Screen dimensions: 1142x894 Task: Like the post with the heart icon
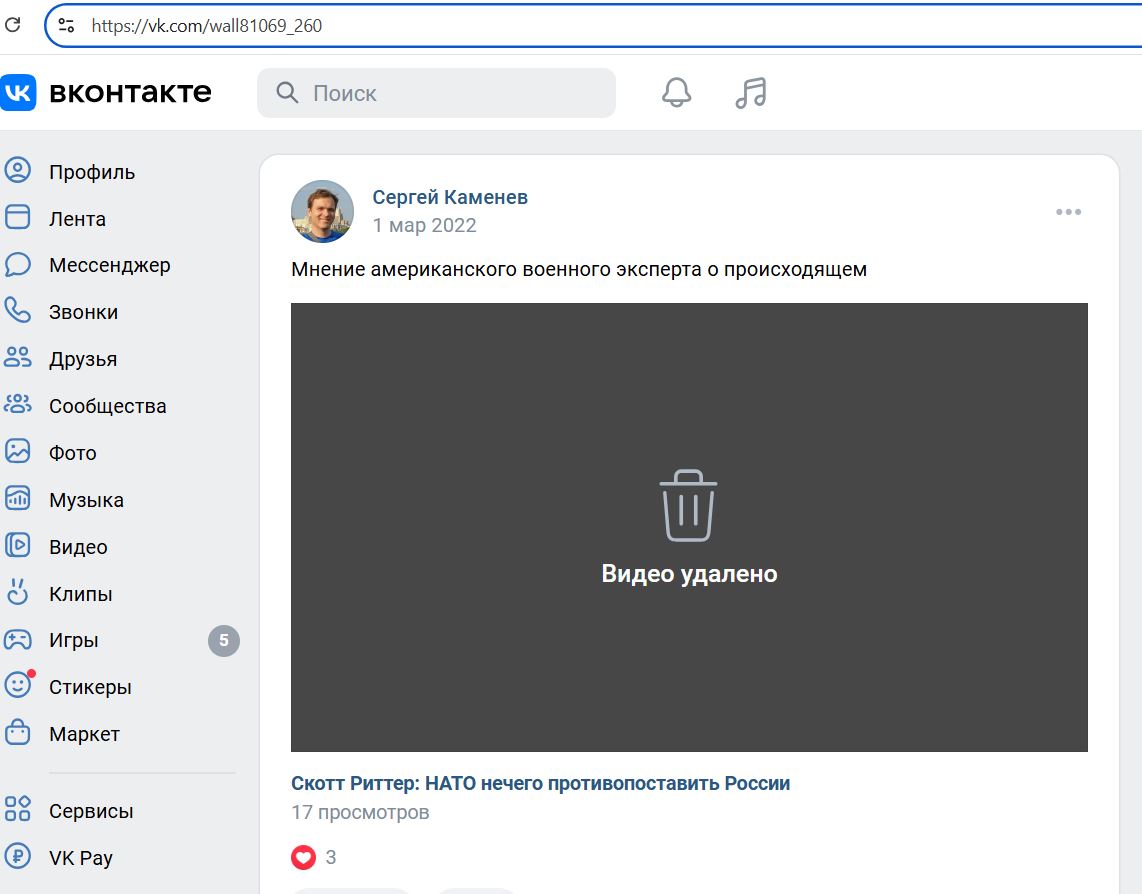coord(304,858)
